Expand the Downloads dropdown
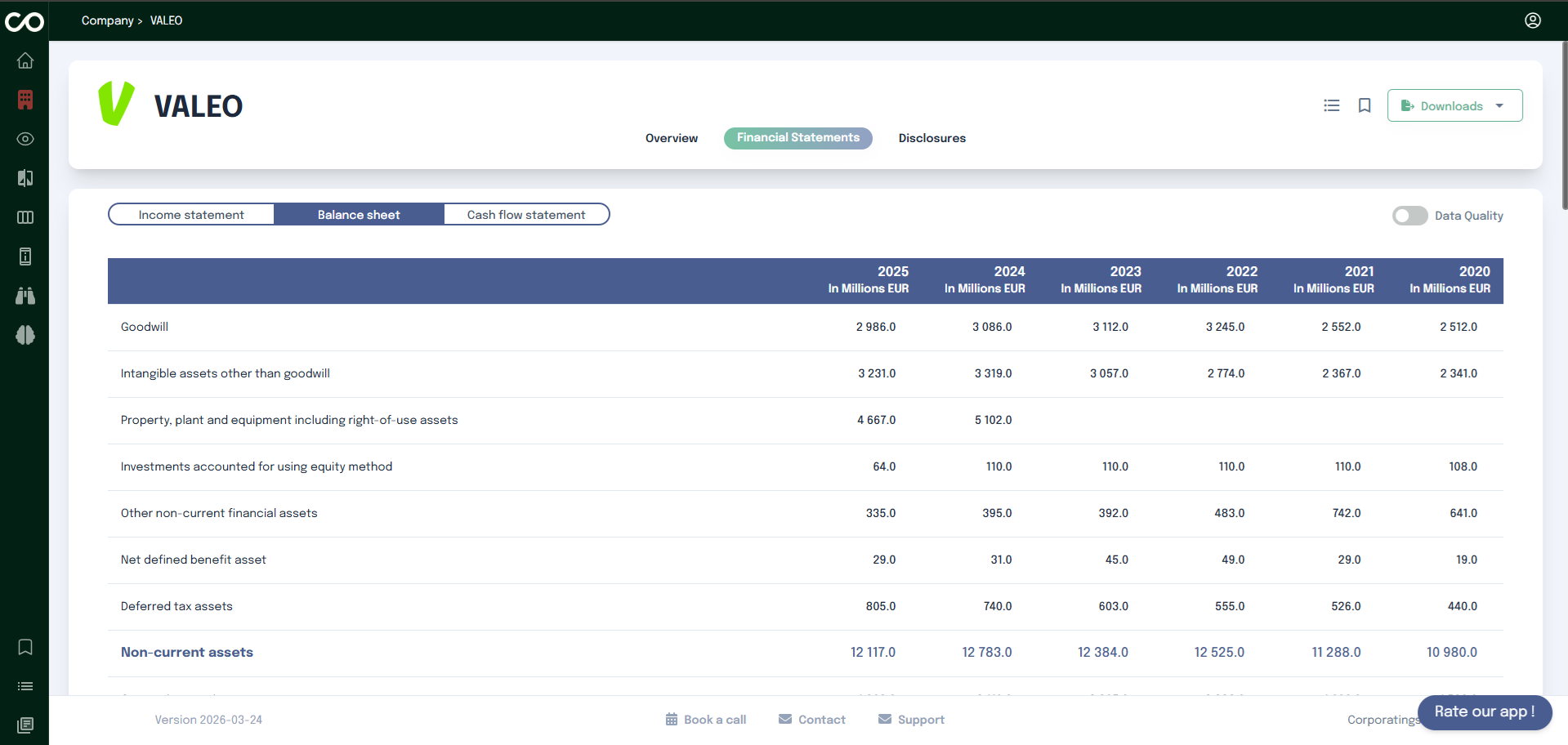The width and height of the screenshot is (1568, 745). point(1454,105)
